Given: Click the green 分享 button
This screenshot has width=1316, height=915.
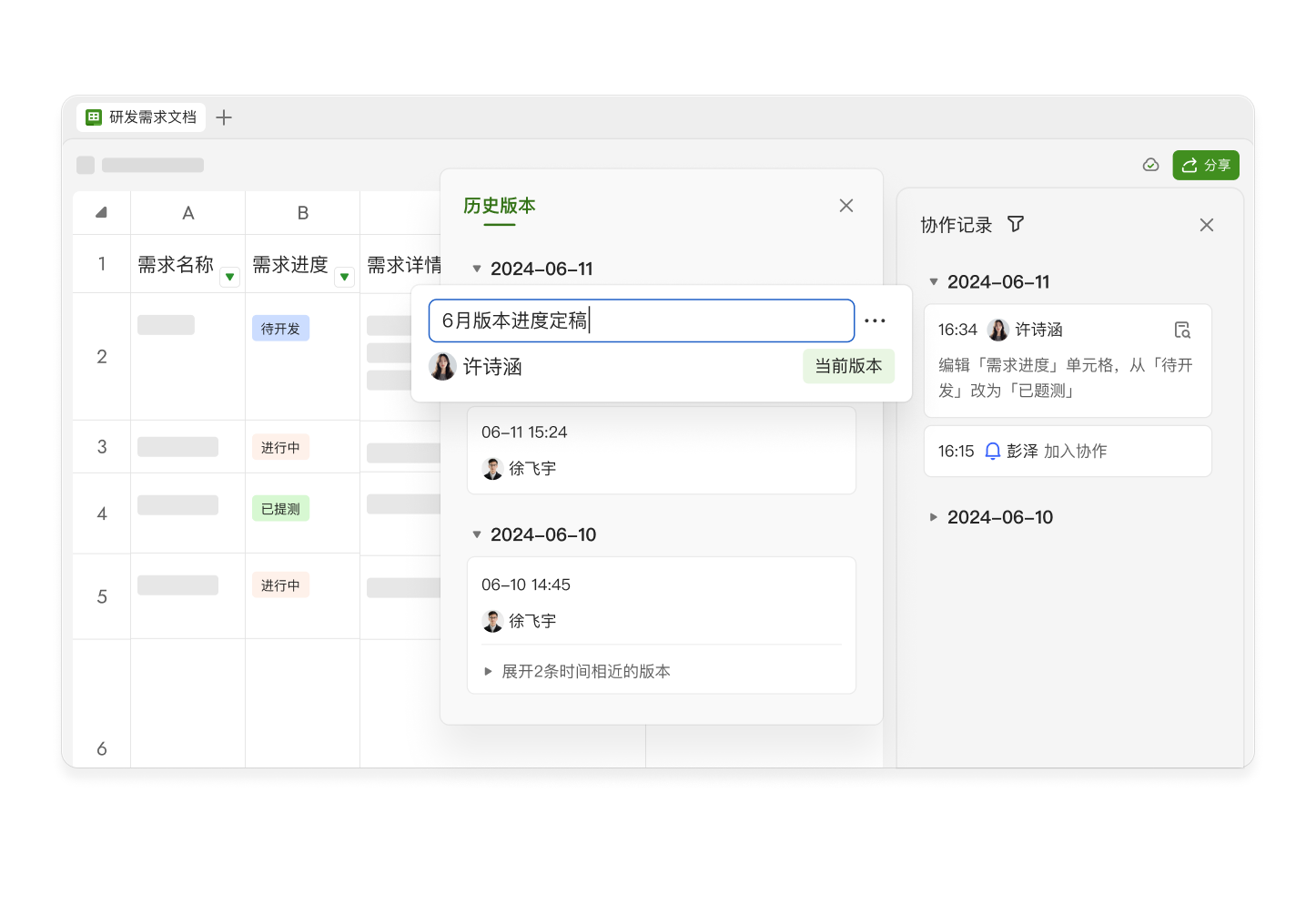Looking at the screenshot, I should (1205, 165).
